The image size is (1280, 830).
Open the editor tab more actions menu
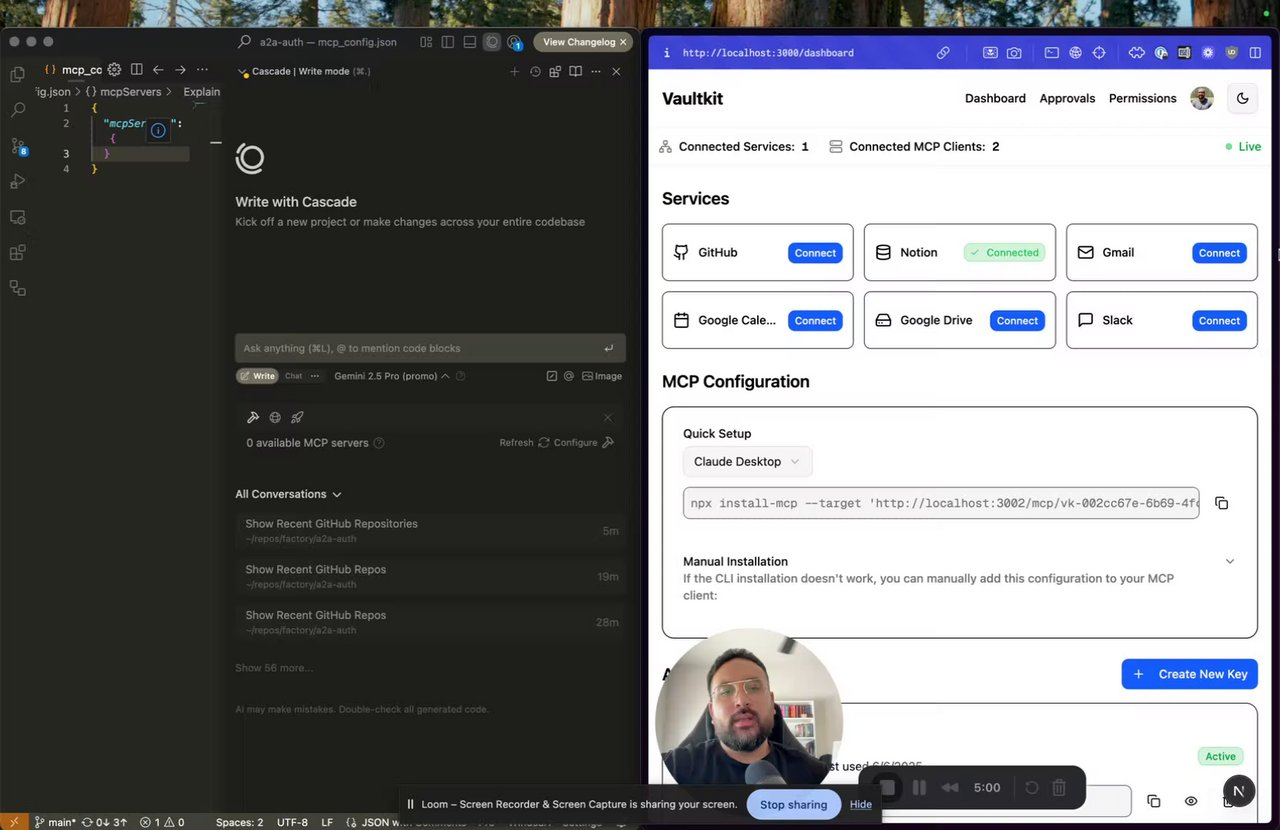(x=202, y=70)
